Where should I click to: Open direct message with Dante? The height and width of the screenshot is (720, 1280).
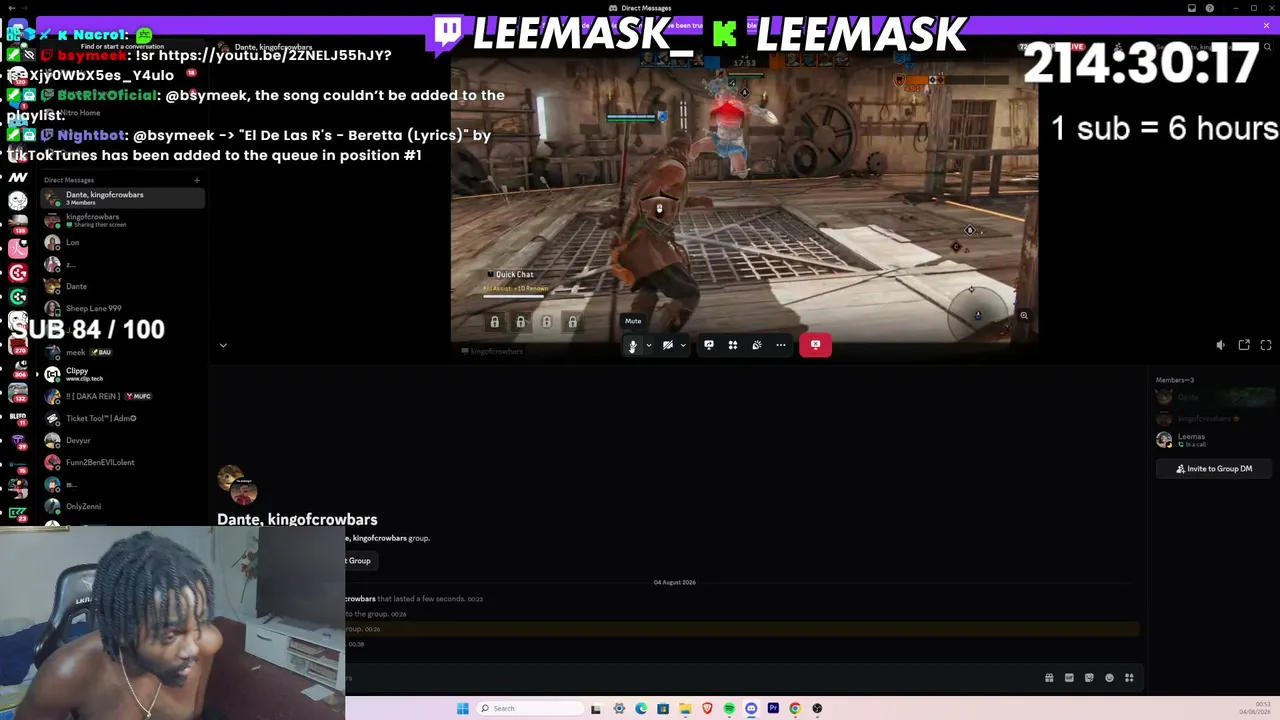tap(123, 286)
